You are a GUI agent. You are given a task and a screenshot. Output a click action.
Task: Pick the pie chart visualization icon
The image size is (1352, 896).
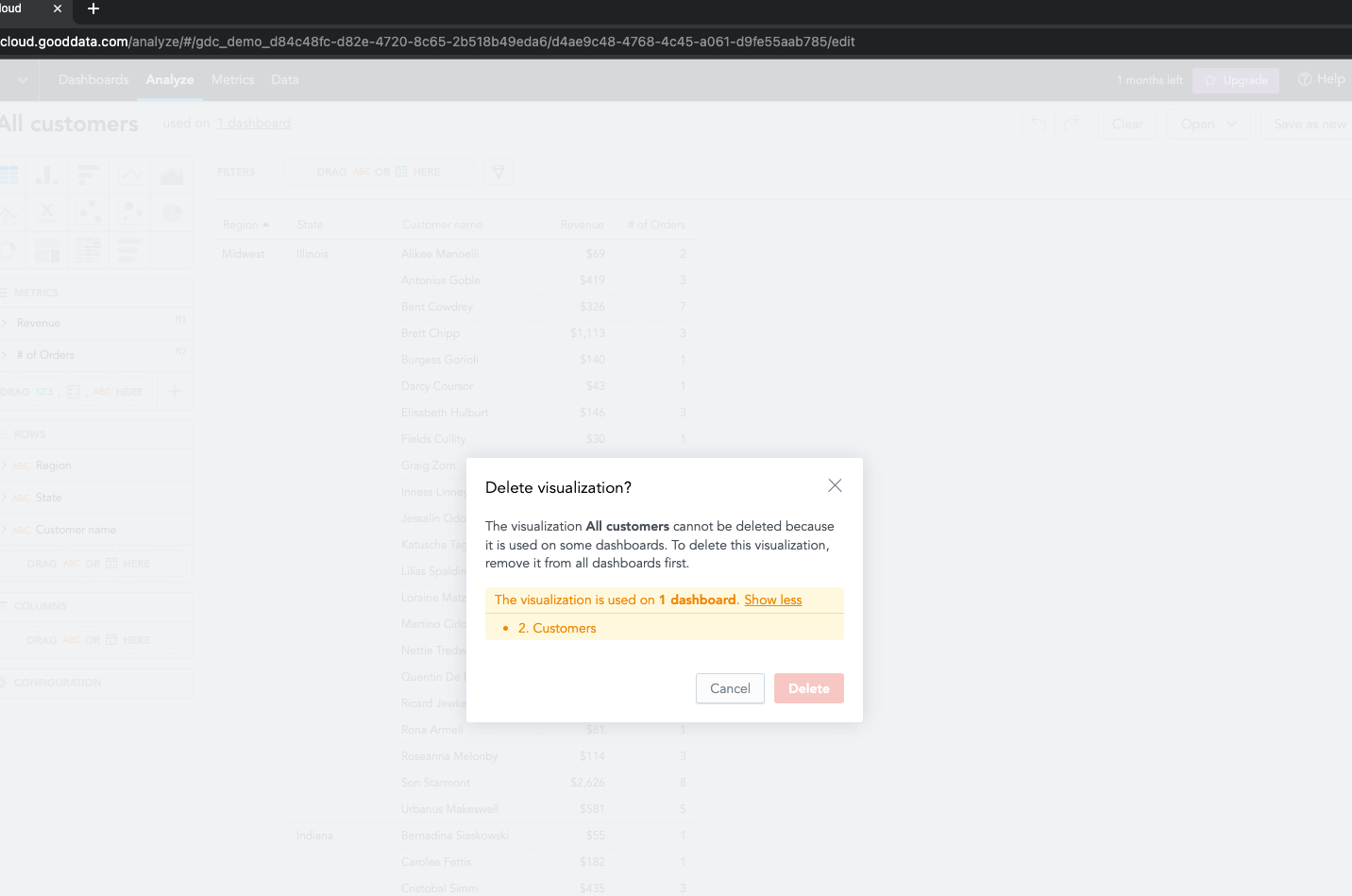[172, 212]
